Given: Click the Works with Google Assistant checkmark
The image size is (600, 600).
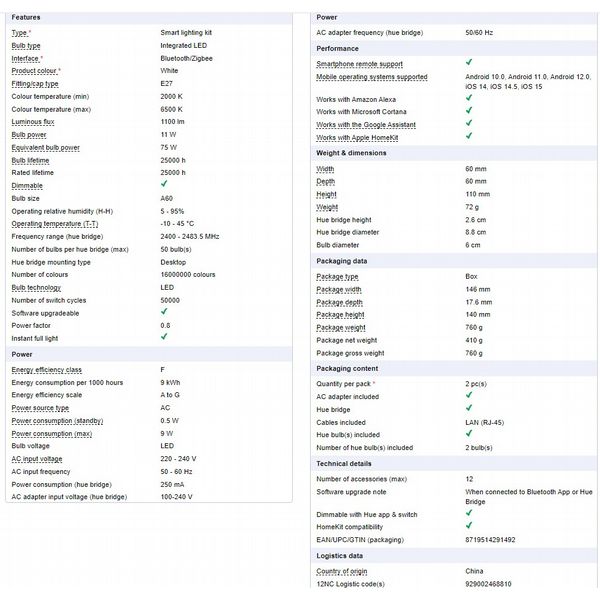Looking at the screenshot, I should (469, 124).
